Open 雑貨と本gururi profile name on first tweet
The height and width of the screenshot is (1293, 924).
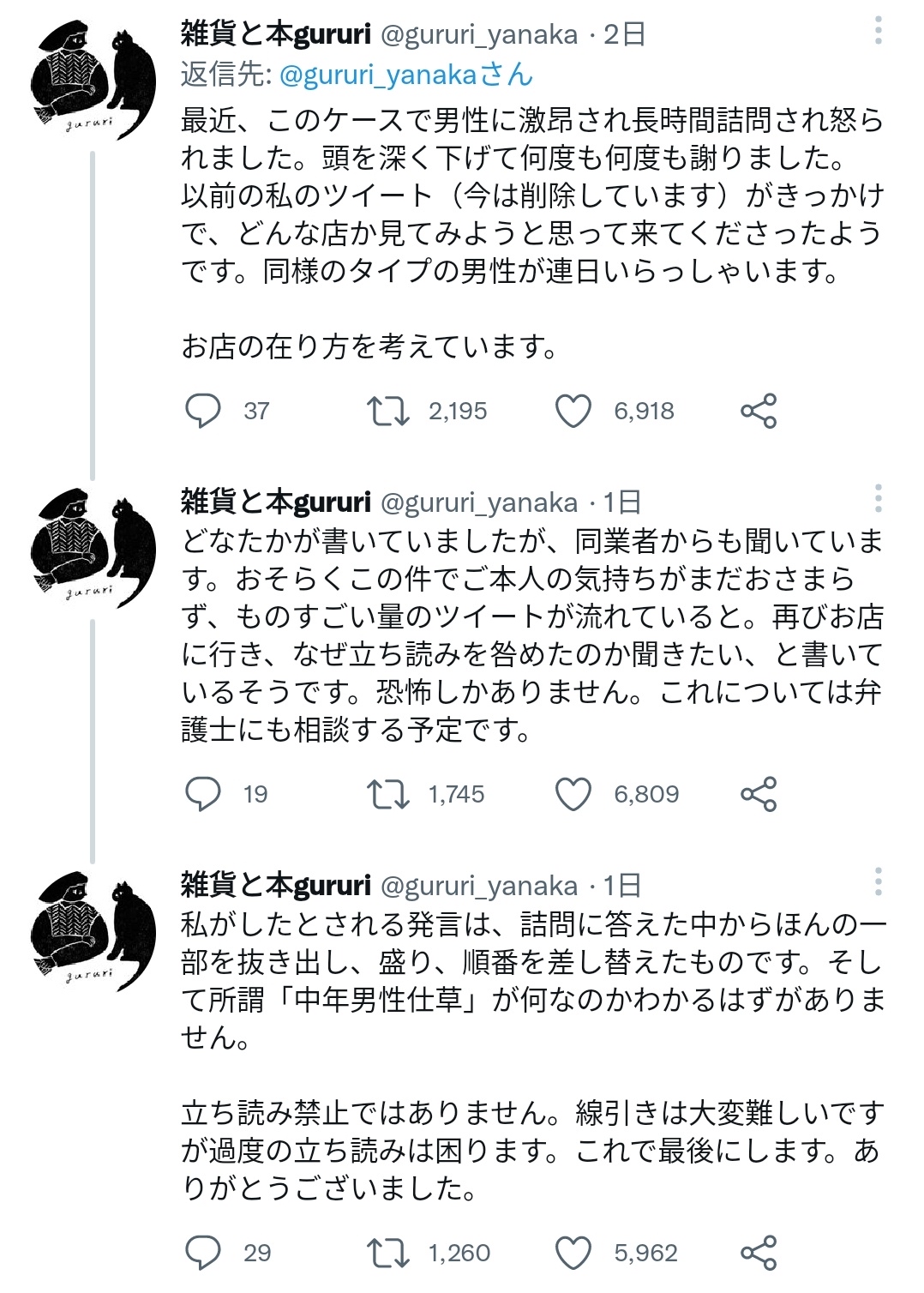pos(276,34)
